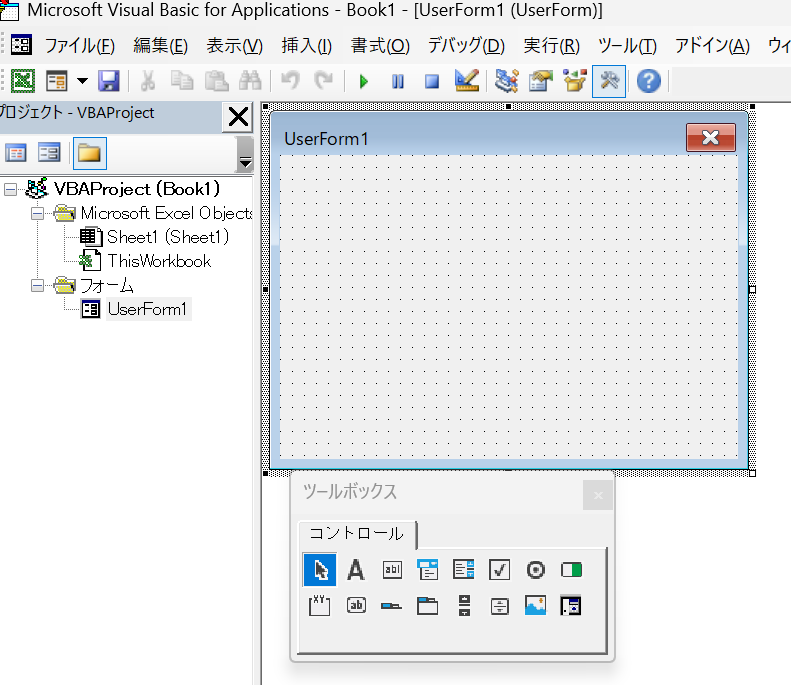
Task: Click the Reset stop icon
Action: (x=432, y=81)
